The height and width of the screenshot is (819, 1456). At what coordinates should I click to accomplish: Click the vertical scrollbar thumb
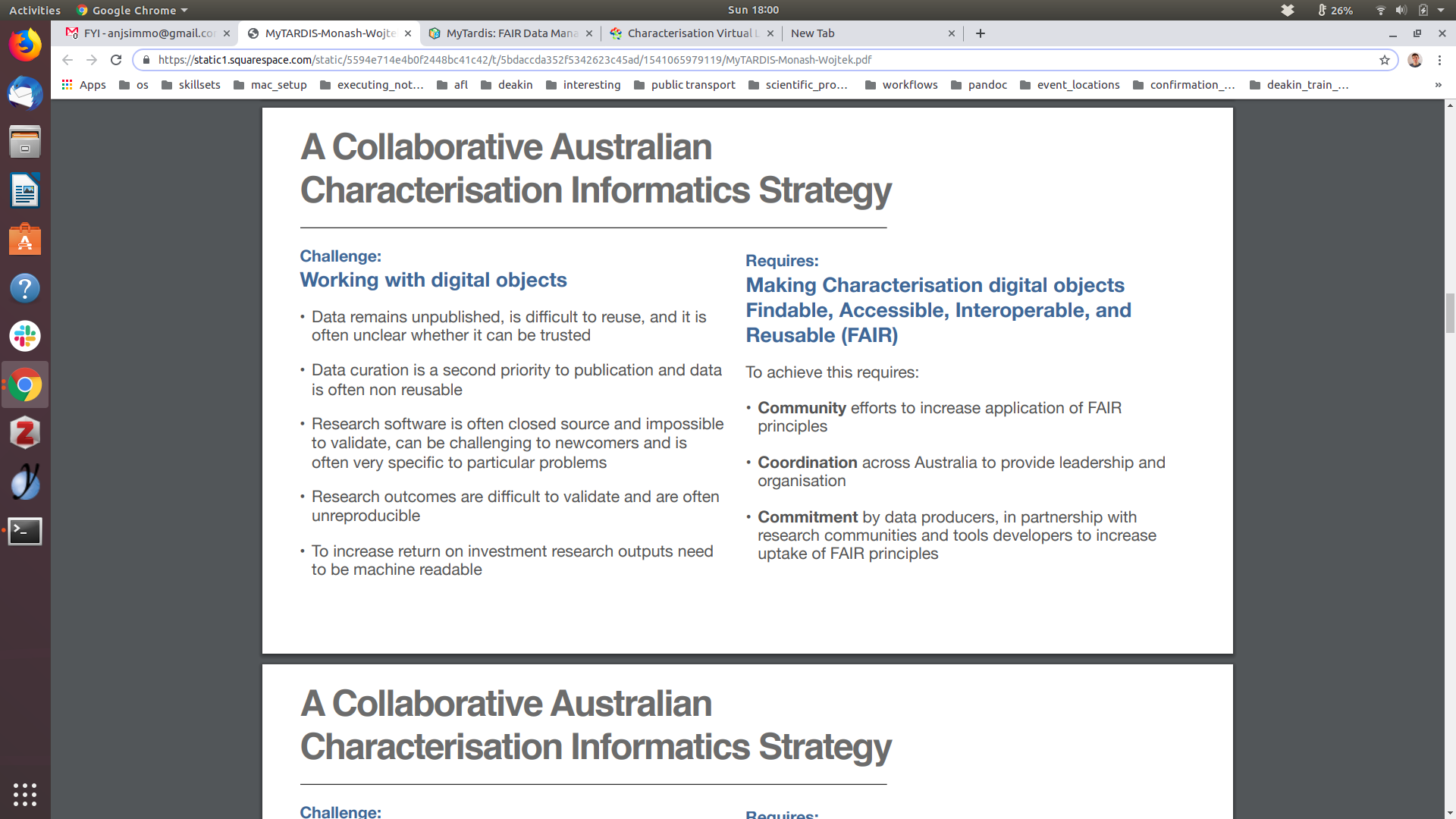pyautogui.click(x=1450, y=312)
